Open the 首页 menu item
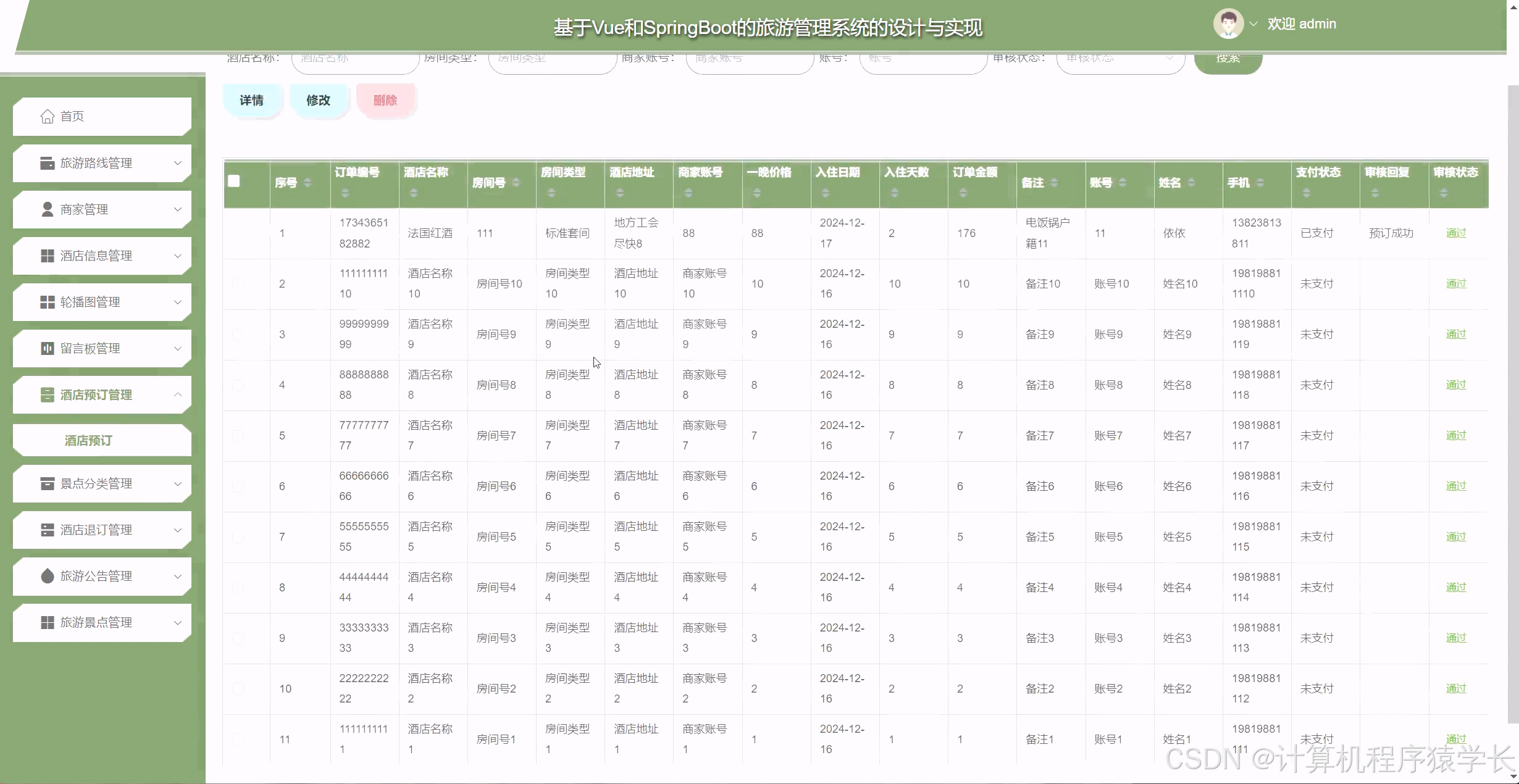The height and width of the screenshot is (784, 1519). (102, 116)
